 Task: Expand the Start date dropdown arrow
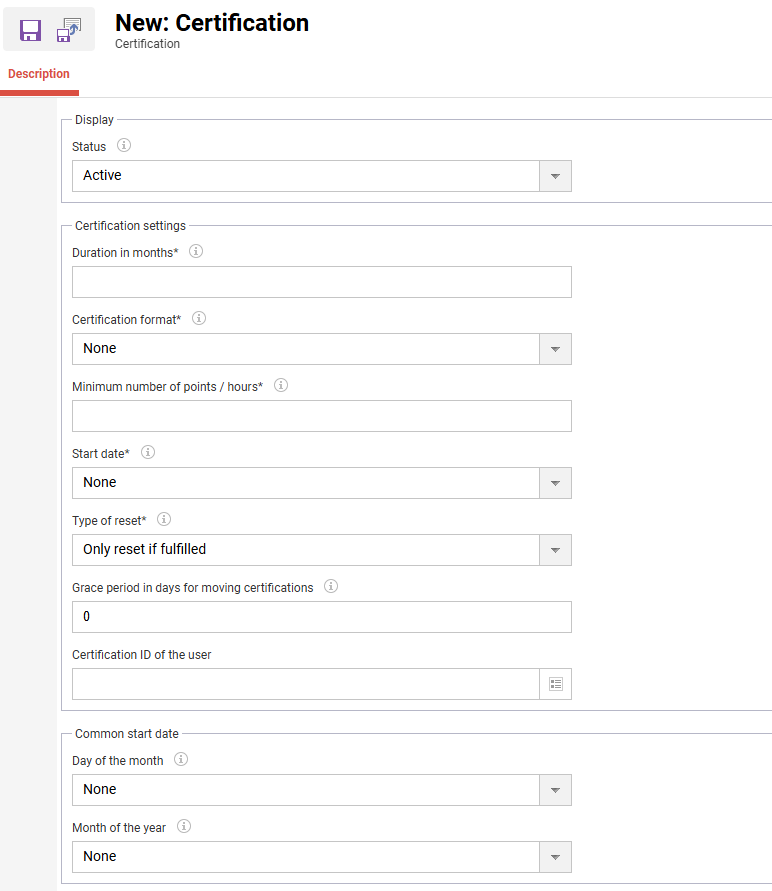[x=556, y=483]
